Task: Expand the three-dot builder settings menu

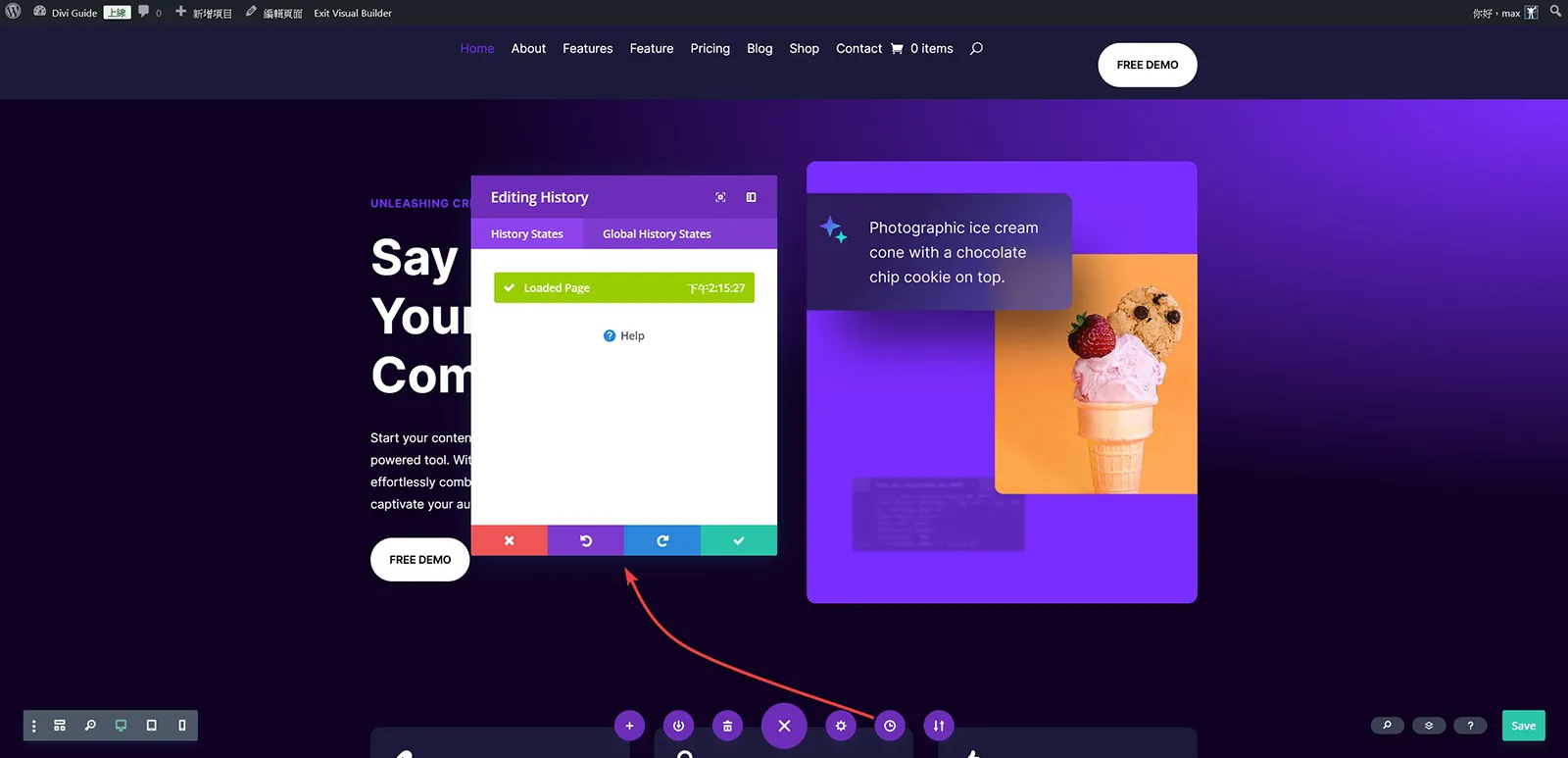Action: point(33,726)
